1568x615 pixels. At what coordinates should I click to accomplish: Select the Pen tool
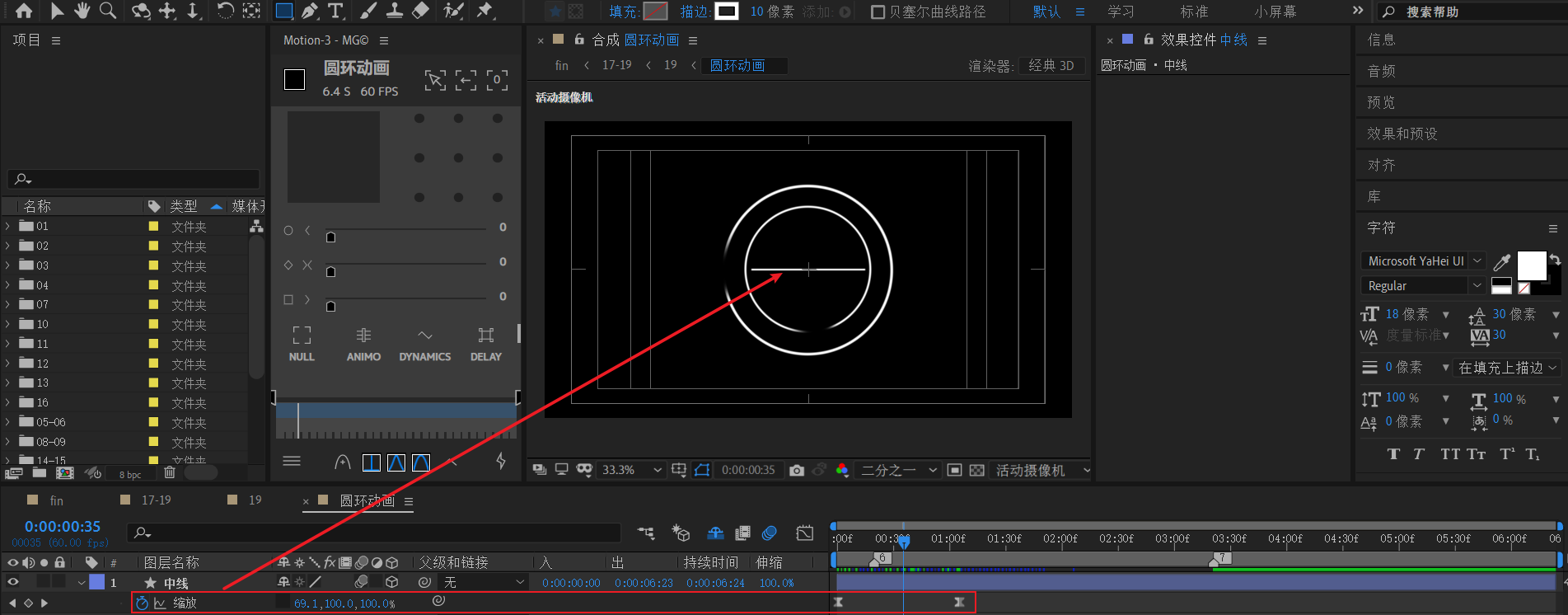(310, 11)
